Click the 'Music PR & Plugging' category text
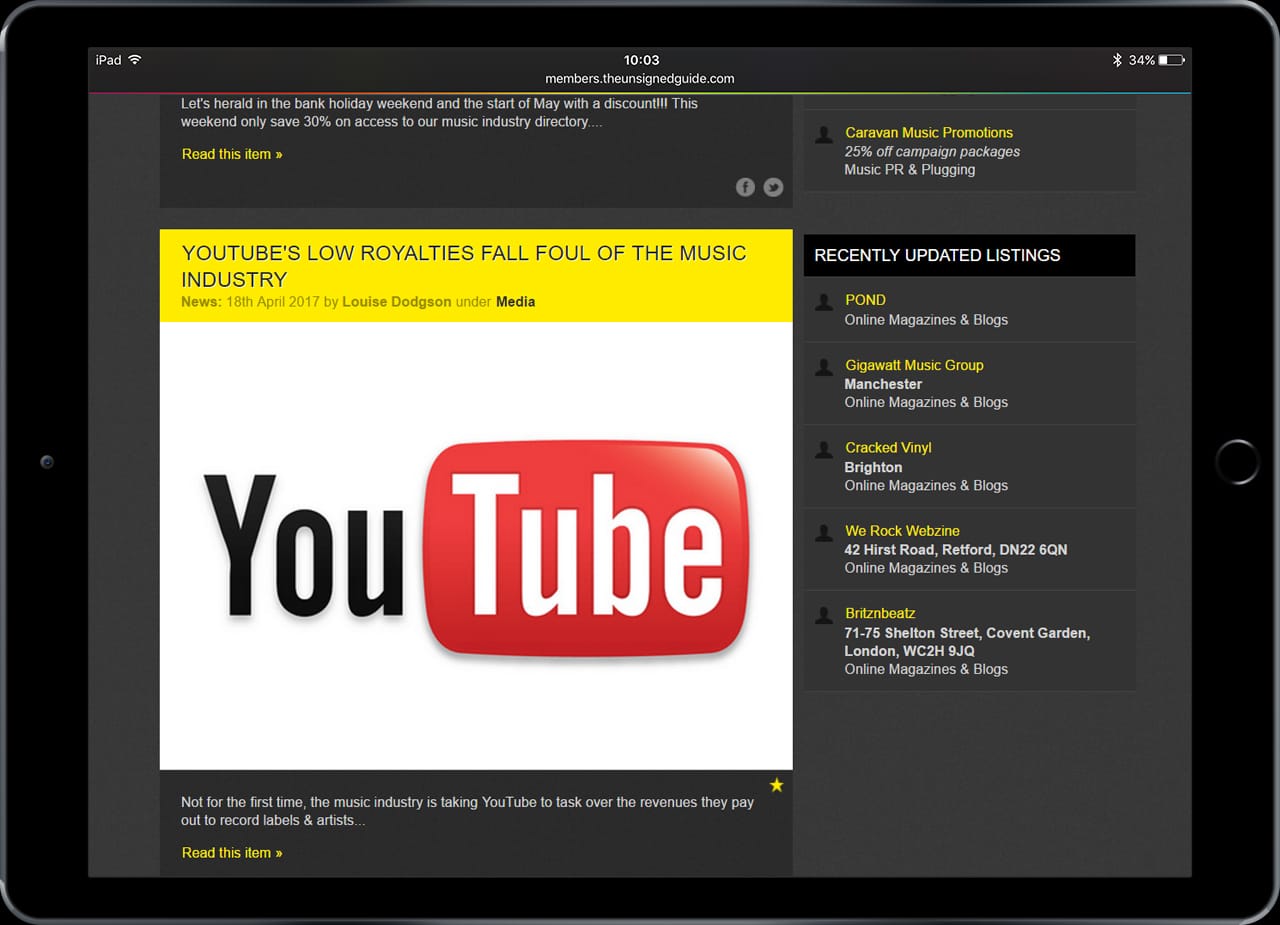The image size is (1280, 925). (909, 170)
